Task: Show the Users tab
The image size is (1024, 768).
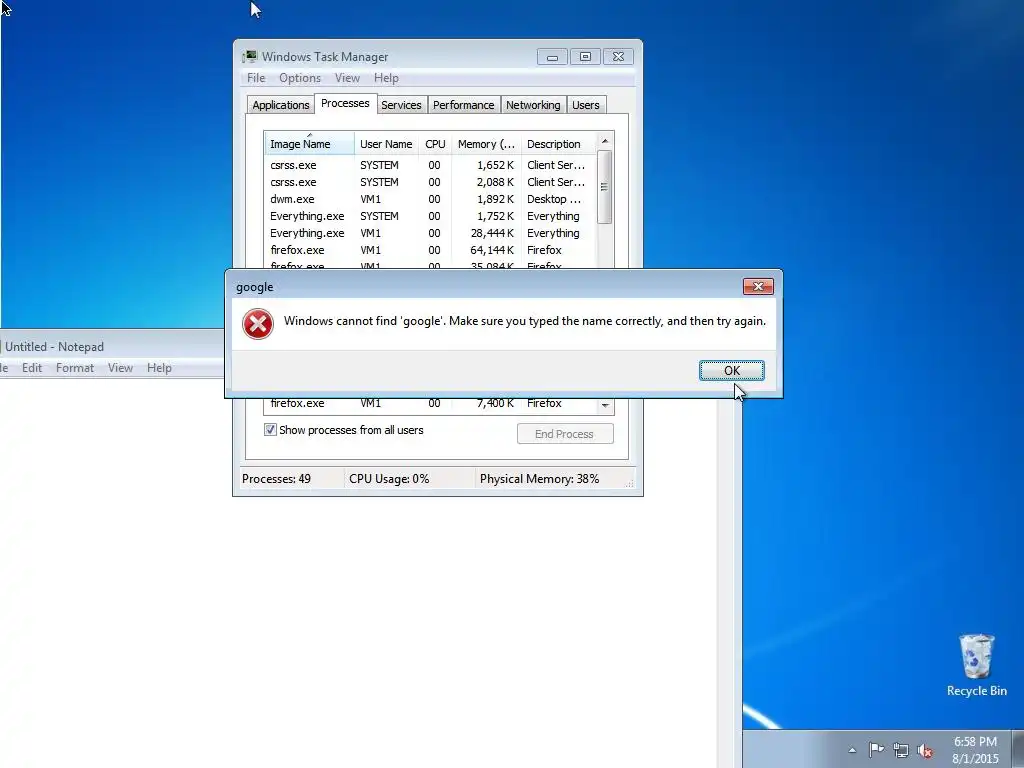Action: coord(585,105)
